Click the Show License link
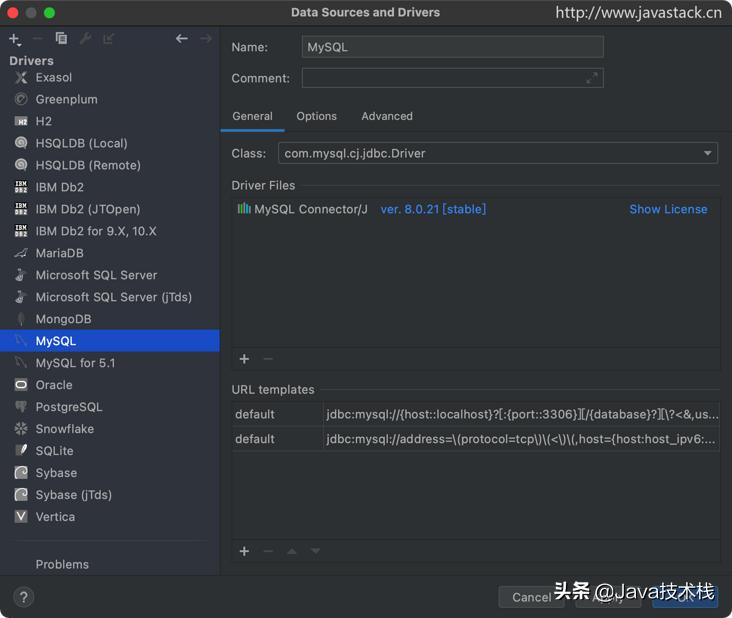This screenshot has width=732, height=618. [668, 209]
